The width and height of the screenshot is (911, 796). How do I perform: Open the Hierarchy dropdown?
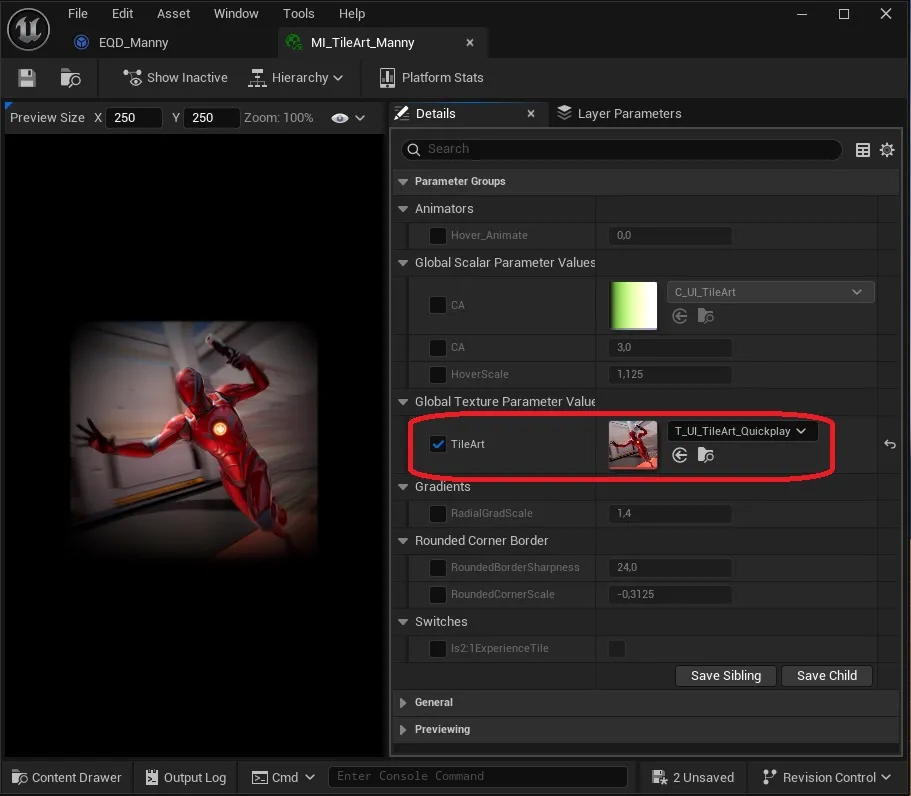295,78
